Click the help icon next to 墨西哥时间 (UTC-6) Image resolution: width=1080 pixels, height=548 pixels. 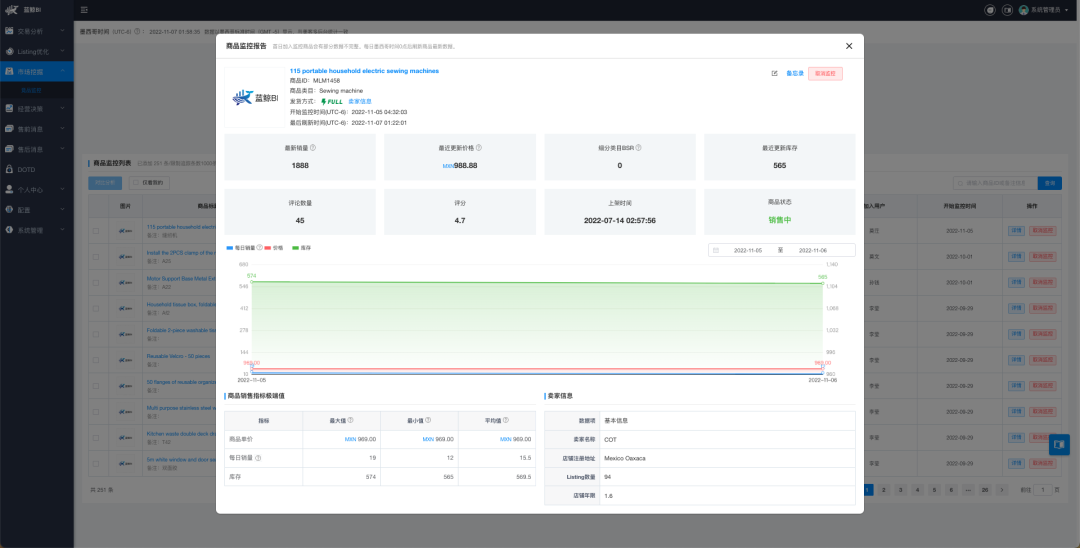136,31
